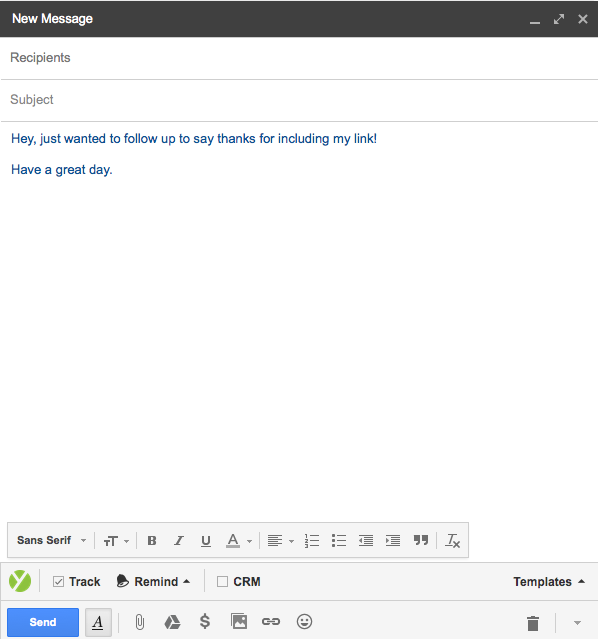Toggle the Track checkbox

58,581
